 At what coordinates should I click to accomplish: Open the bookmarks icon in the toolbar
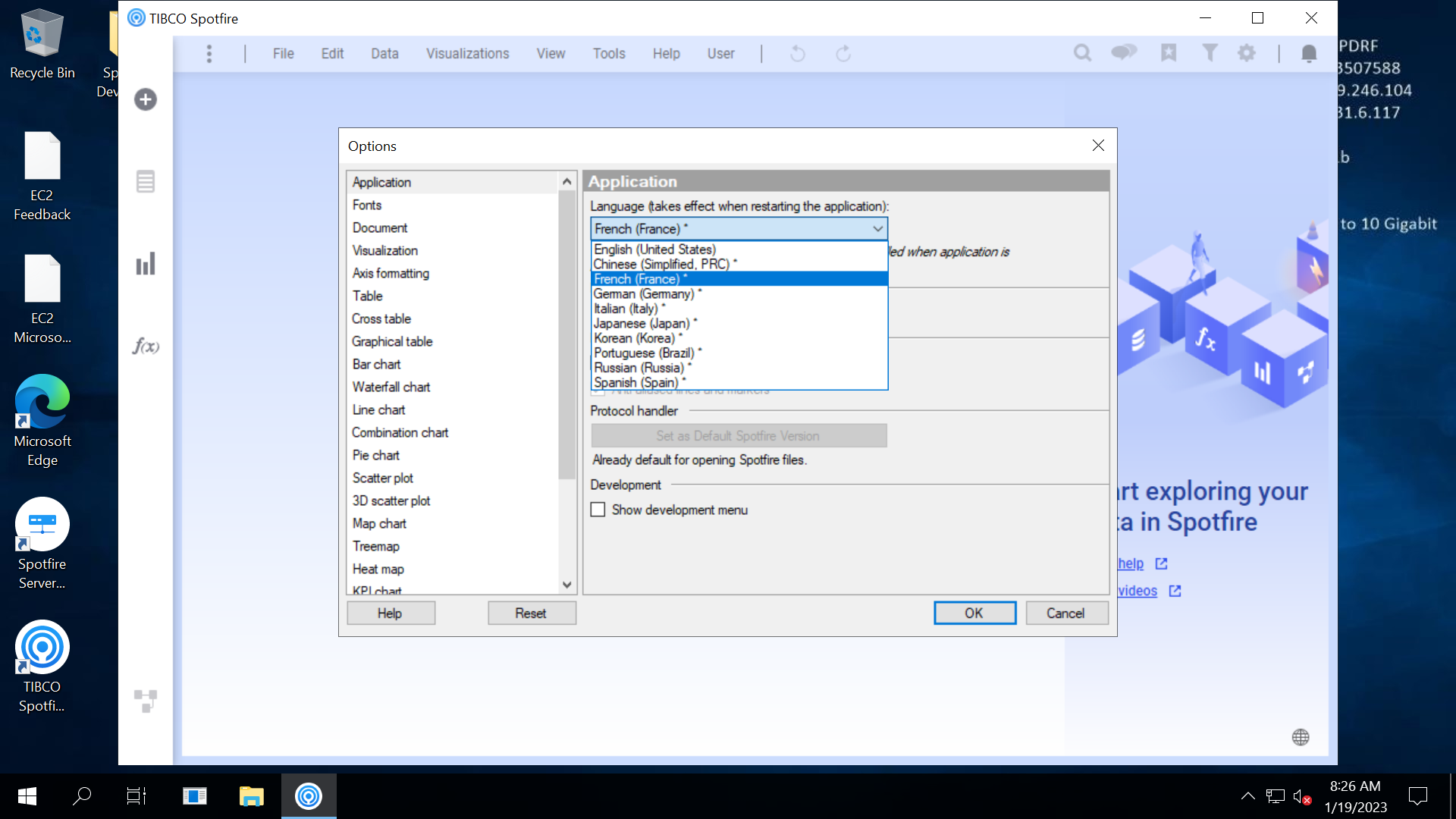[x=1169, y=53]
